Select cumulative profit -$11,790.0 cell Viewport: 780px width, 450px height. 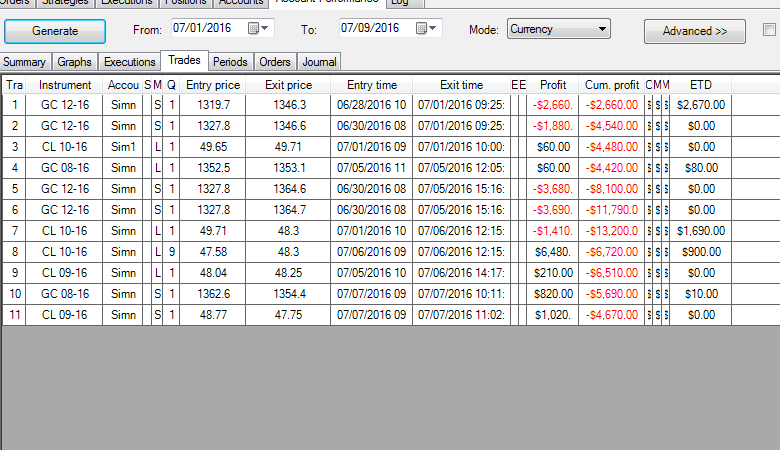[612, 210]
